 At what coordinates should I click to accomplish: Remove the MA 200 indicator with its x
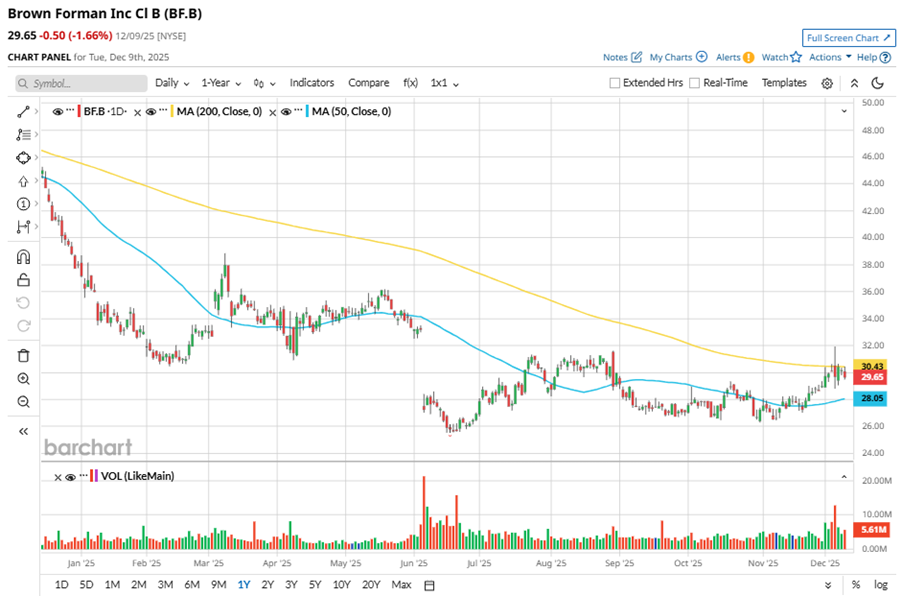point(273,113)
